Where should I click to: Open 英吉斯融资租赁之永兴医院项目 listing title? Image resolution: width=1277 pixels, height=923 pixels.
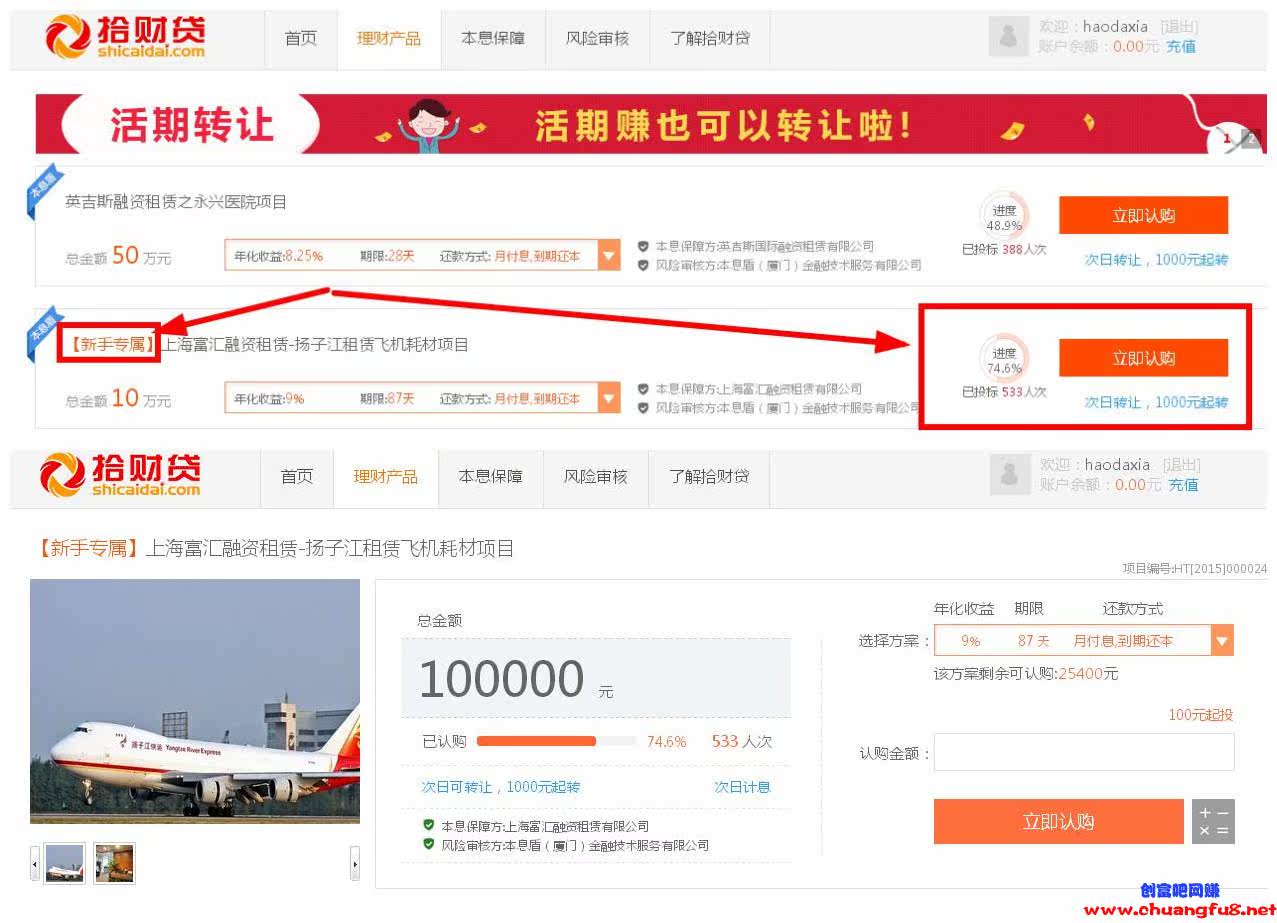coord(176,201)
